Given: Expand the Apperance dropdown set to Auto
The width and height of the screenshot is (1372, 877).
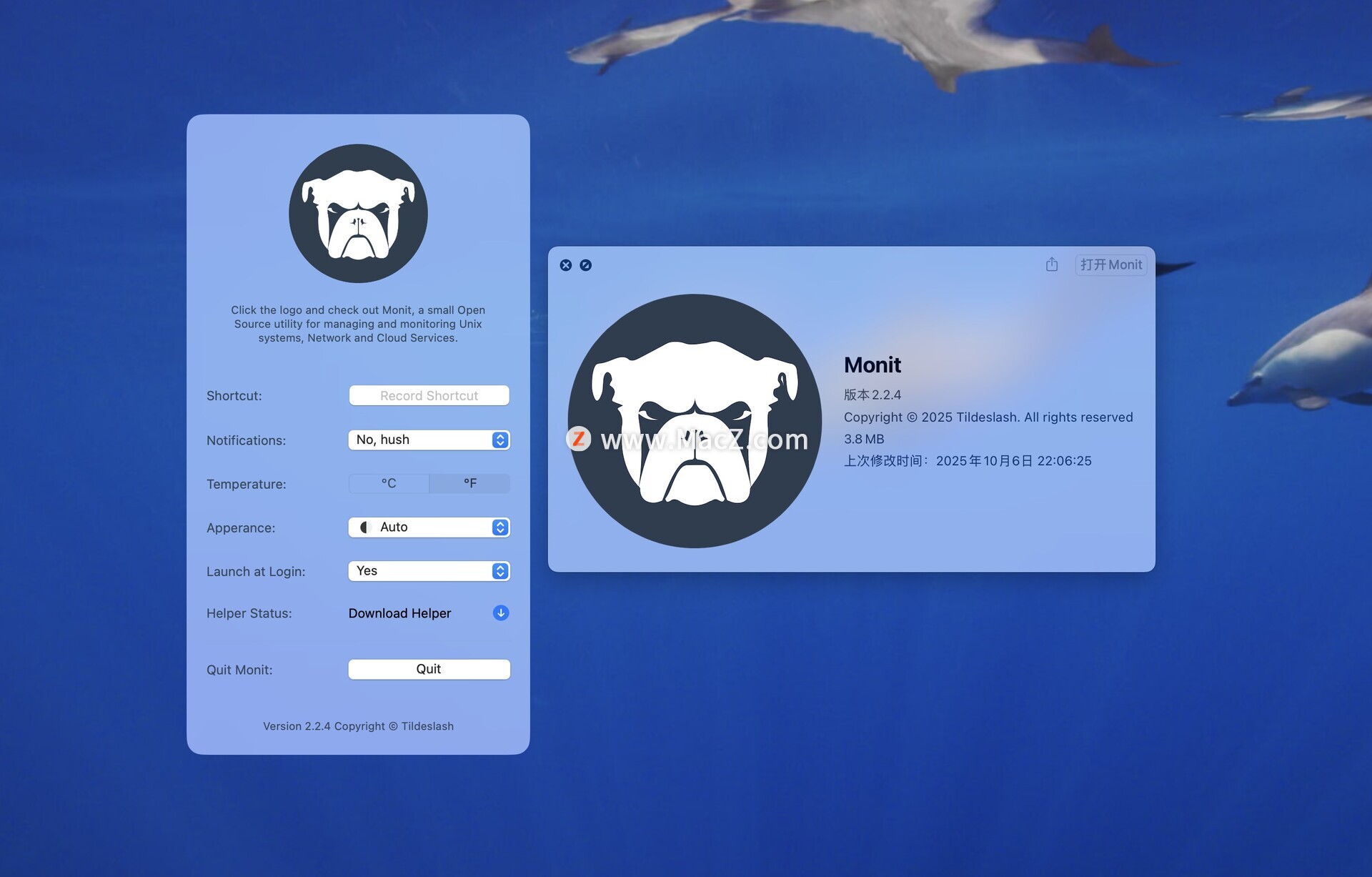Looking at the screenshot, I should [429, 527].
